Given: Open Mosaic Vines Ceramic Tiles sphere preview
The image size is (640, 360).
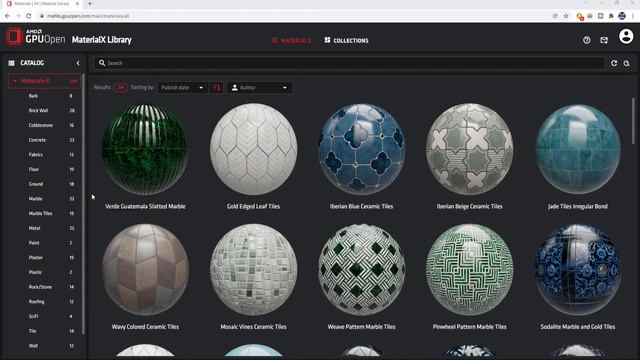Looking at the screenshot, I should coord(253,269).
